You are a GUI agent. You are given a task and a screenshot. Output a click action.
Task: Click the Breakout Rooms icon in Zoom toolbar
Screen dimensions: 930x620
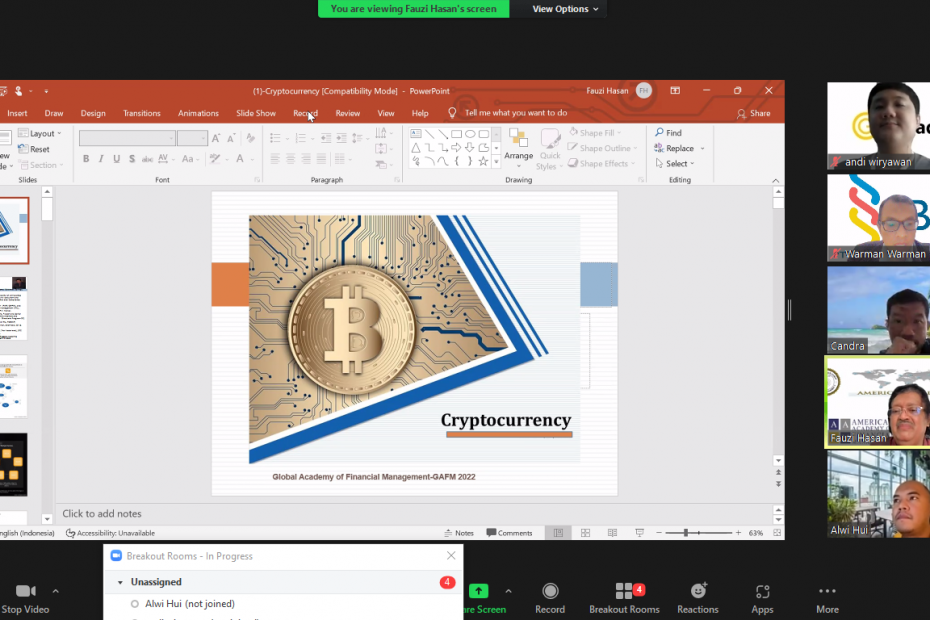tap(623, 591)
